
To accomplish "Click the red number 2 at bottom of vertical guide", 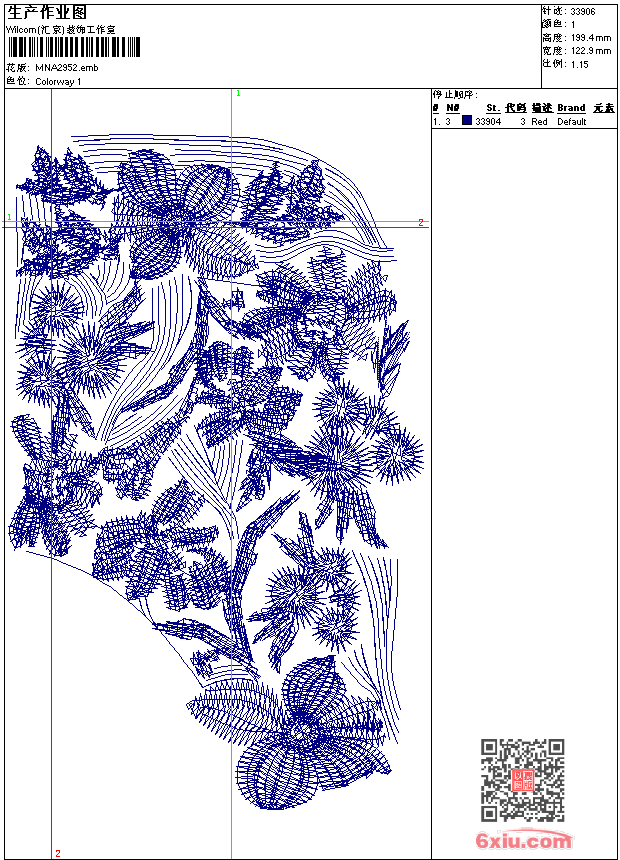I will point(58,853).
